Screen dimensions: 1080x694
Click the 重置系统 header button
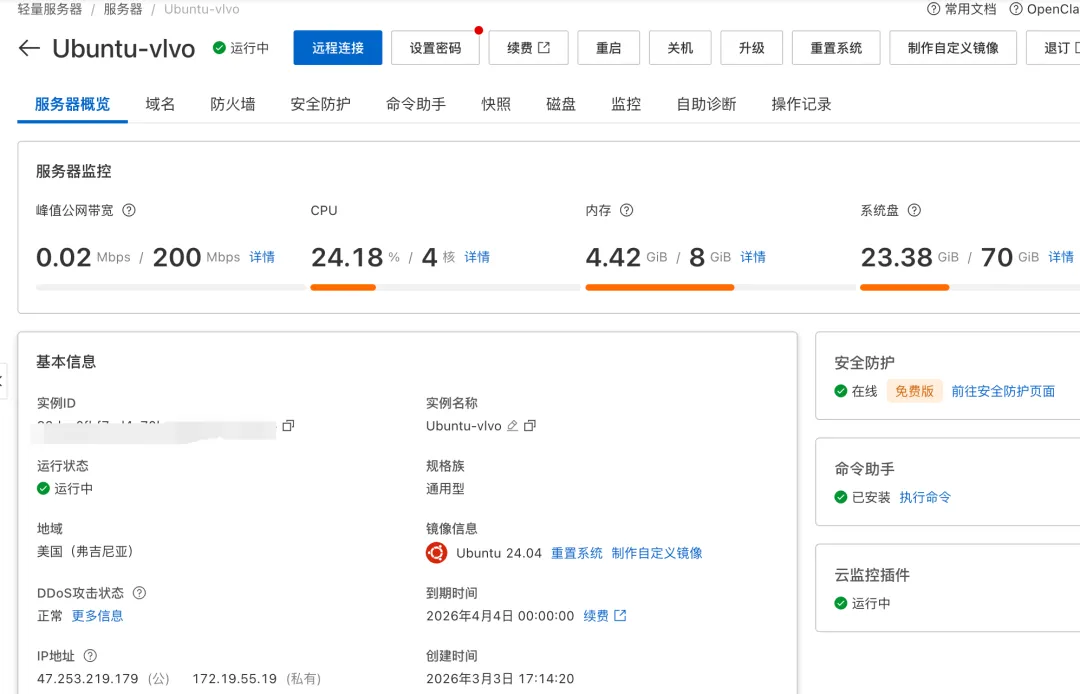coord(836,48)
